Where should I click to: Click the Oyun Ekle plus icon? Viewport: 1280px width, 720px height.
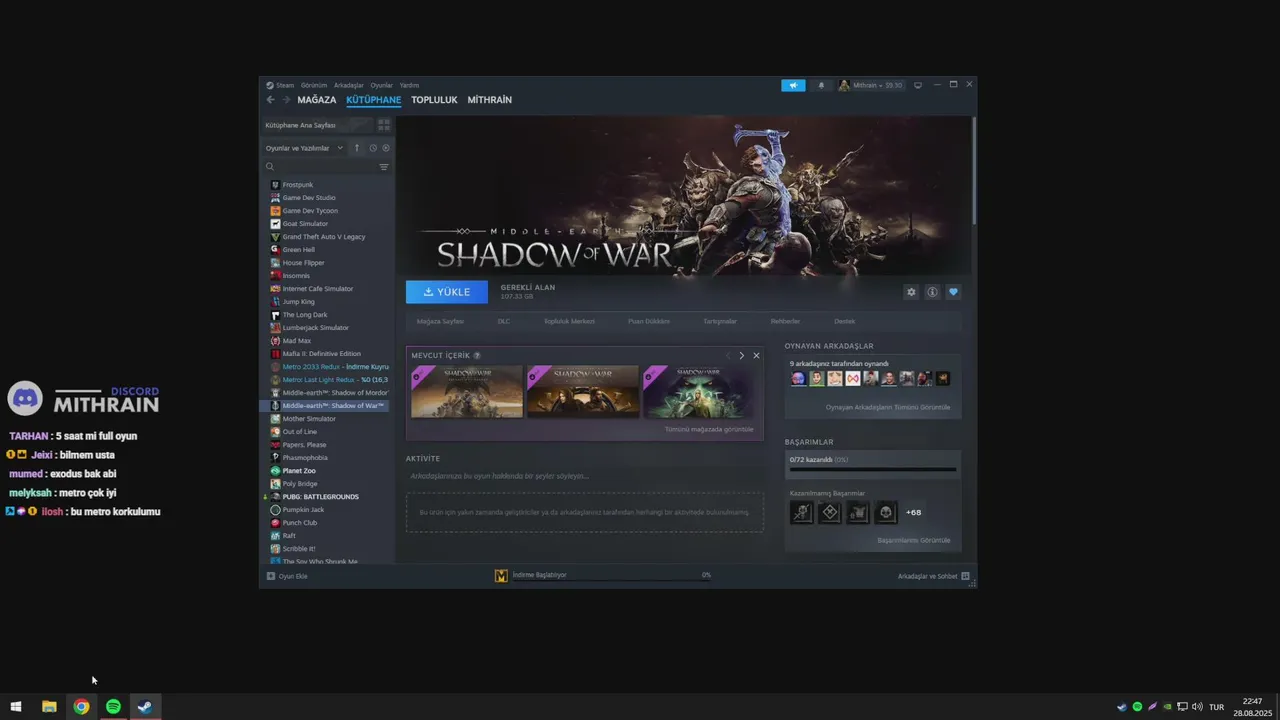pyautogui.click(x=271, y=576)
